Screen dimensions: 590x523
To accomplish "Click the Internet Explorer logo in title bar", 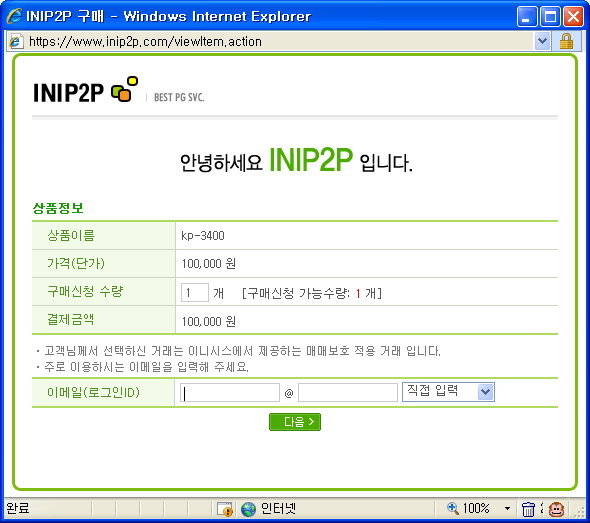I will coord(14,16).
